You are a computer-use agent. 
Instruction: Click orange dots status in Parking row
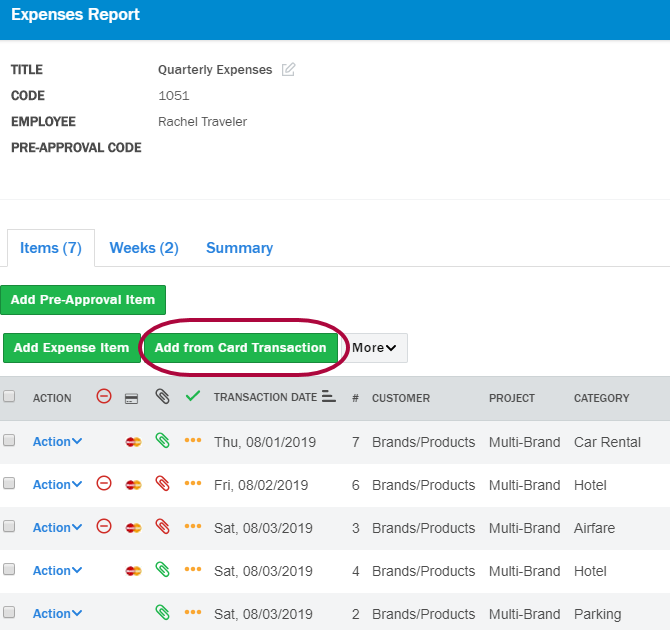click(x=193, y=612)
